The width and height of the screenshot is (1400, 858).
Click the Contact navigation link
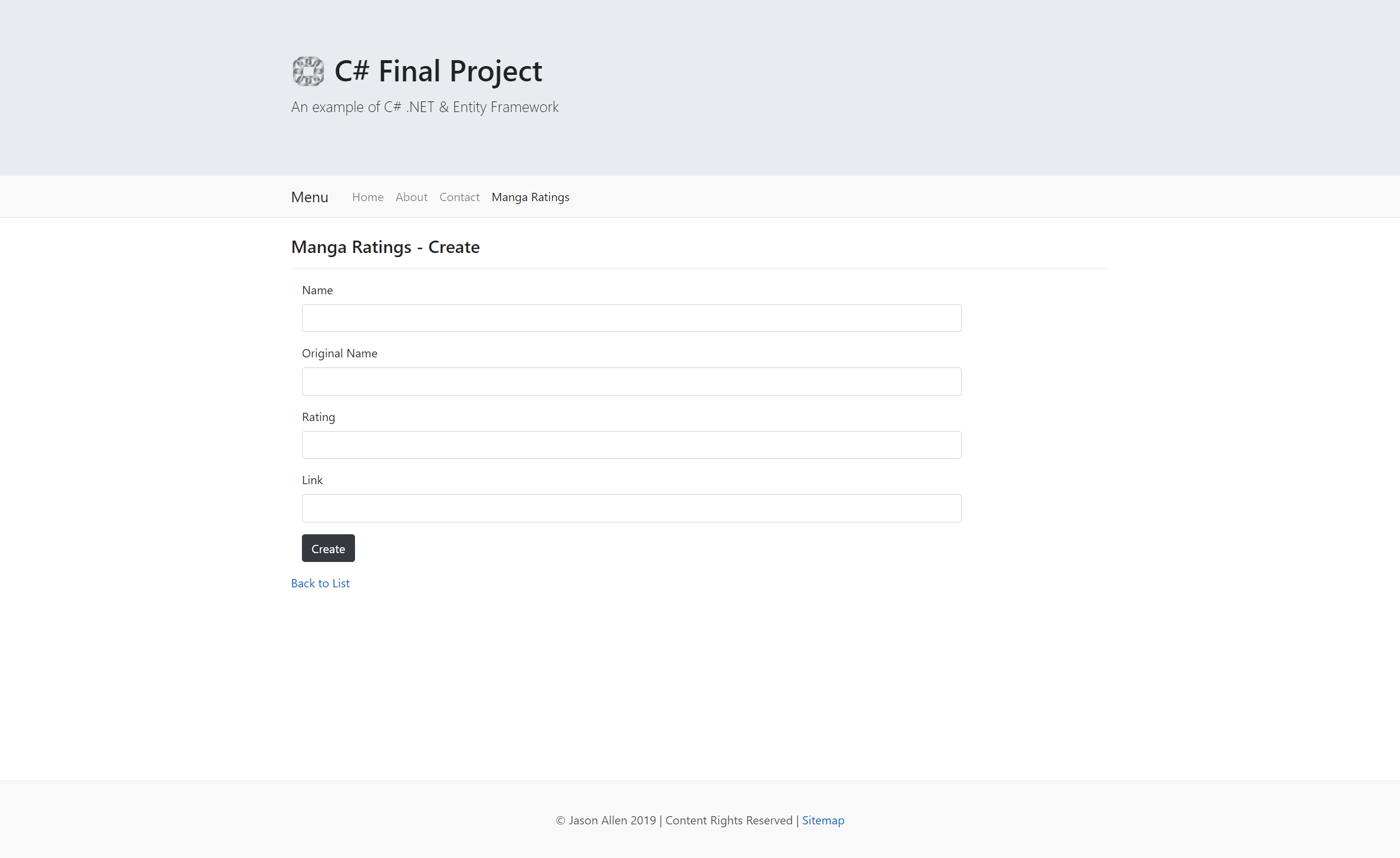[x=459, y=196]
